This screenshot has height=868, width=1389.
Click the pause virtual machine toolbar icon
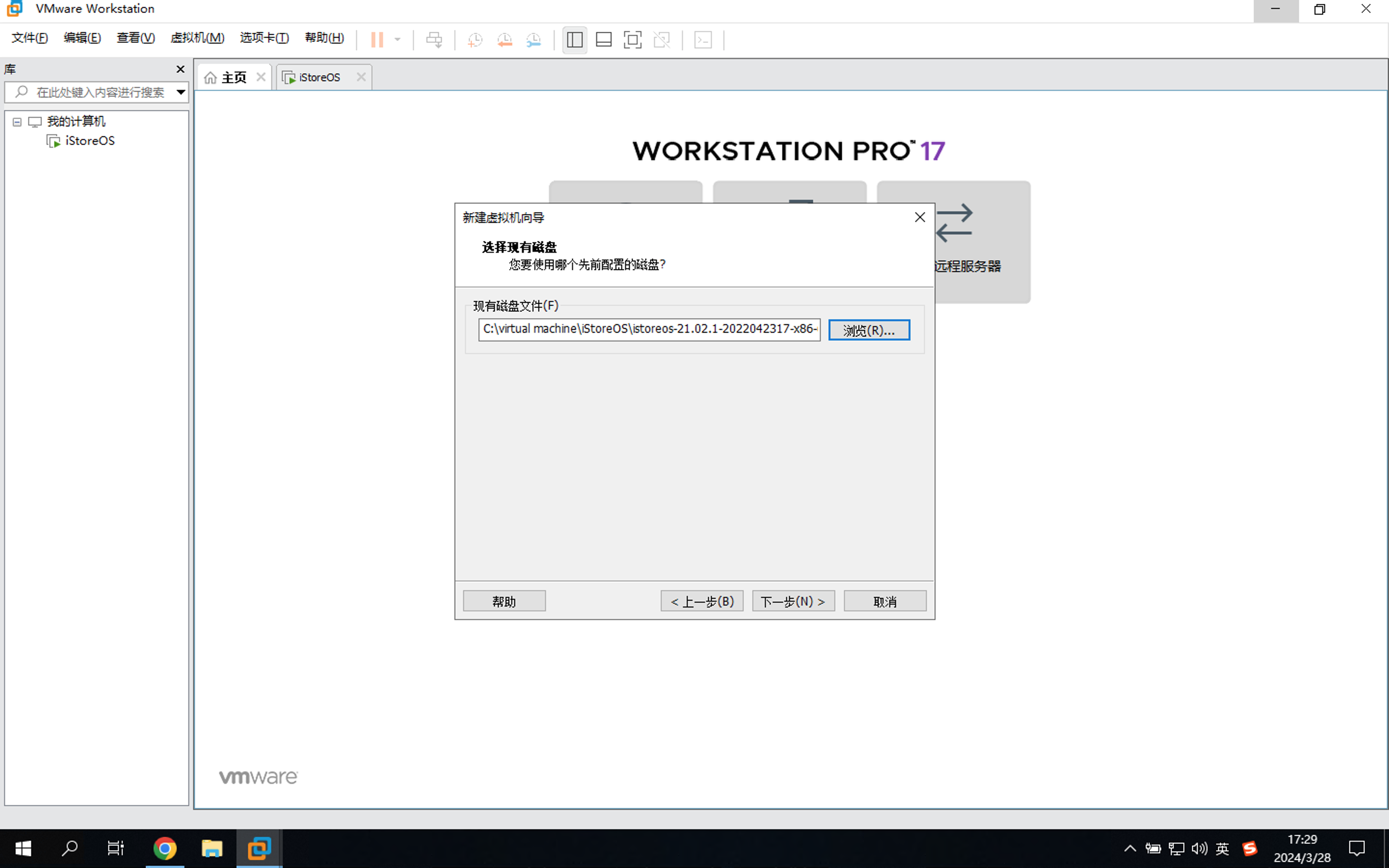tap(377, 40)
